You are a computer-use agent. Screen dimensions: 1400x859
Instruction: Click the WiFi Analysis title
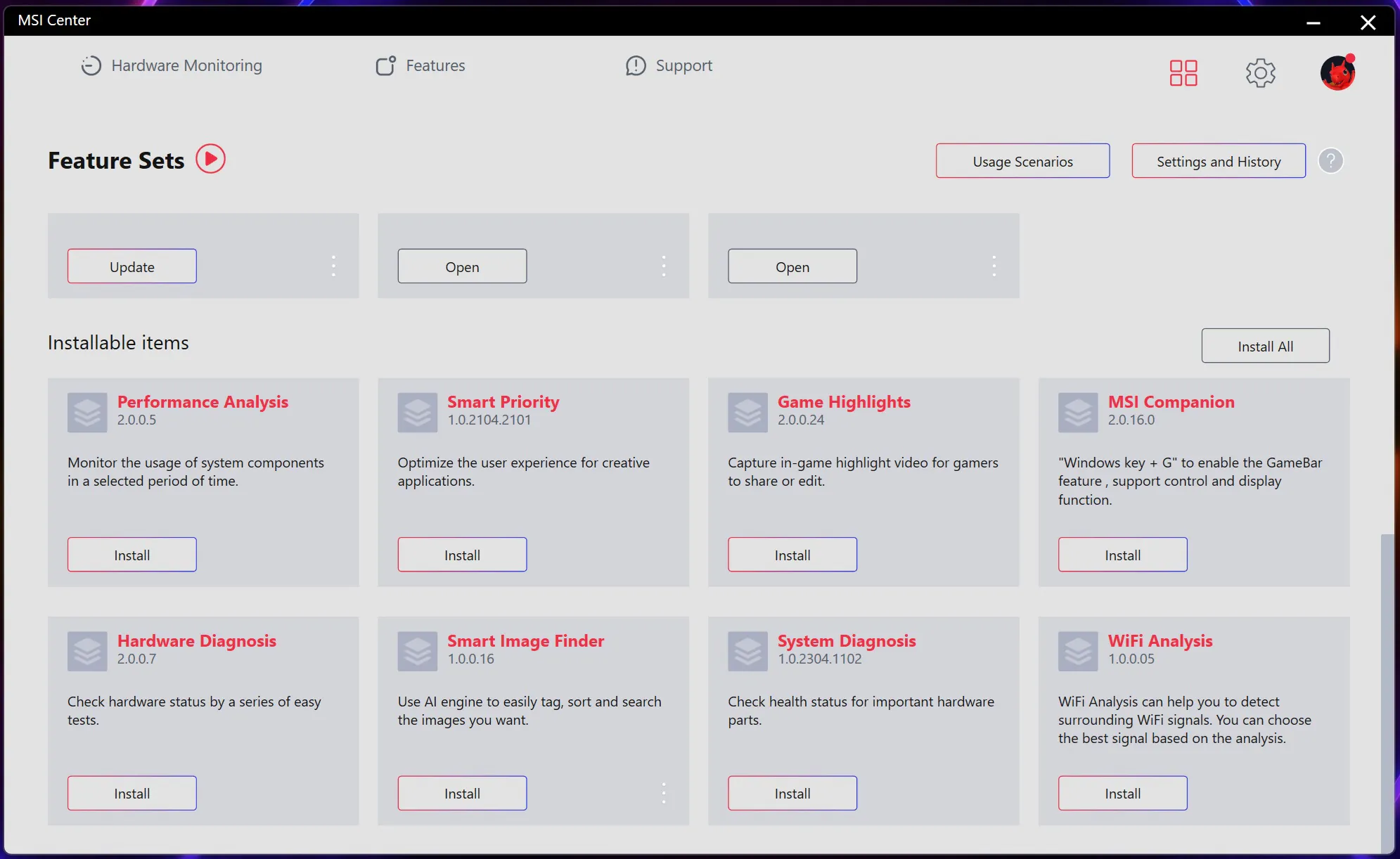pos(1160,641)
